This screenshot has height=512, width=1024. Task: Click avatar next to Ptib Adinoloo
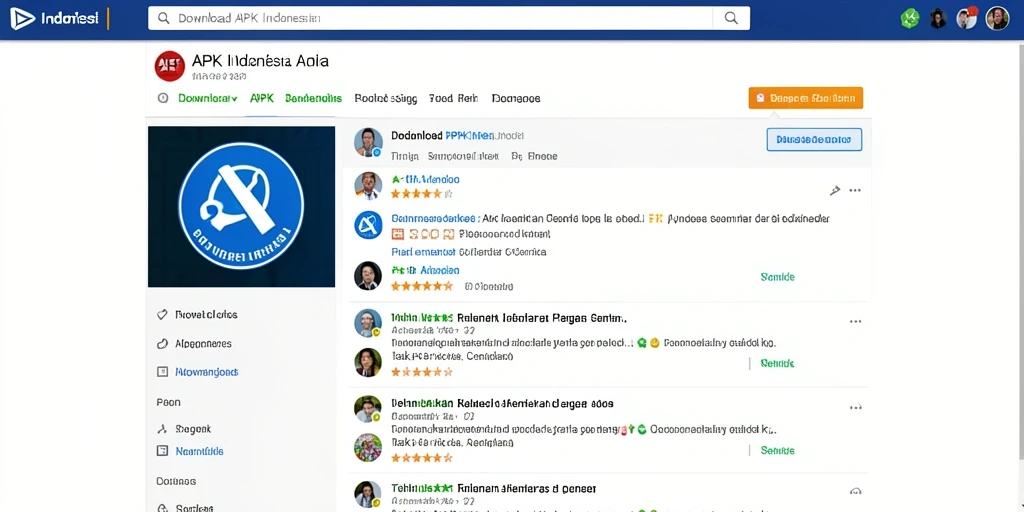coord(368,276)
